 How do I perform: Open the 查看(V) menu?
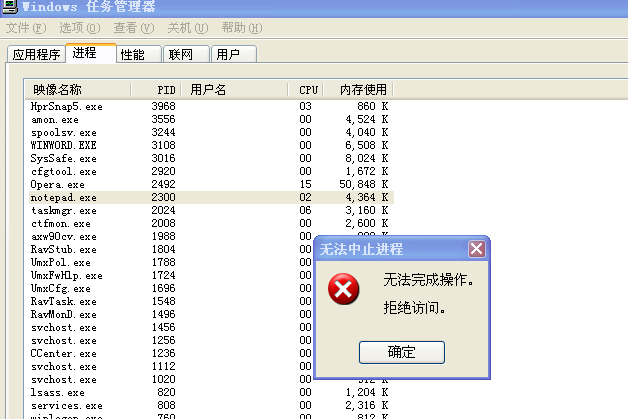click(134, 28)
